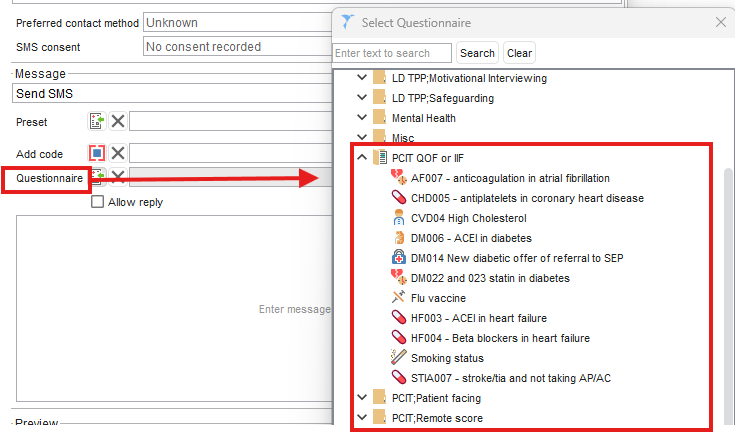Enable the Allow reply checkbox
Viewport: 735px width, 432px height.
98,201
